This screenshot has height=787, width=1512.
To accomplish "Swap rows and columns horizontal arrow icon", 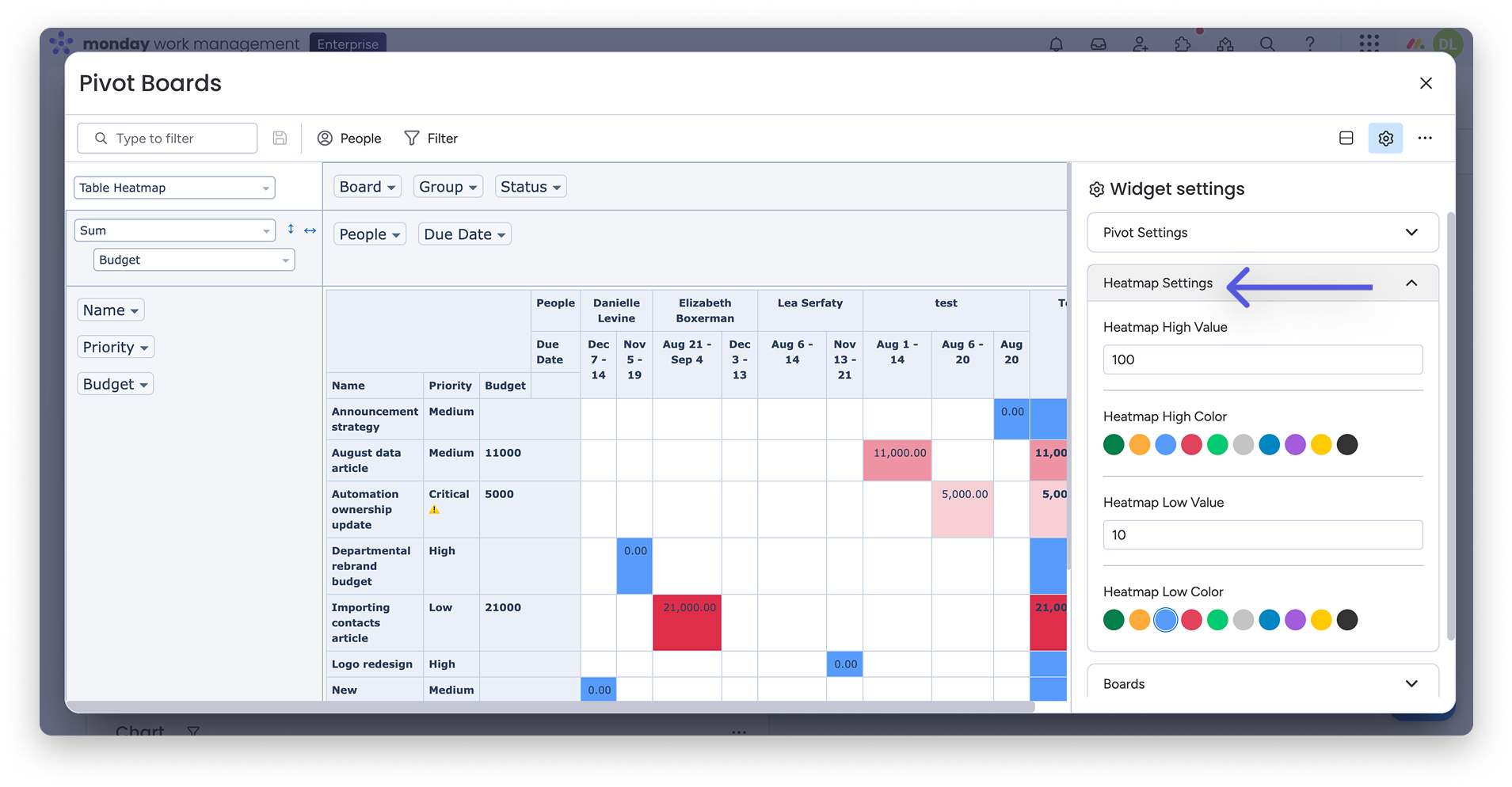I will coord(310,230).
